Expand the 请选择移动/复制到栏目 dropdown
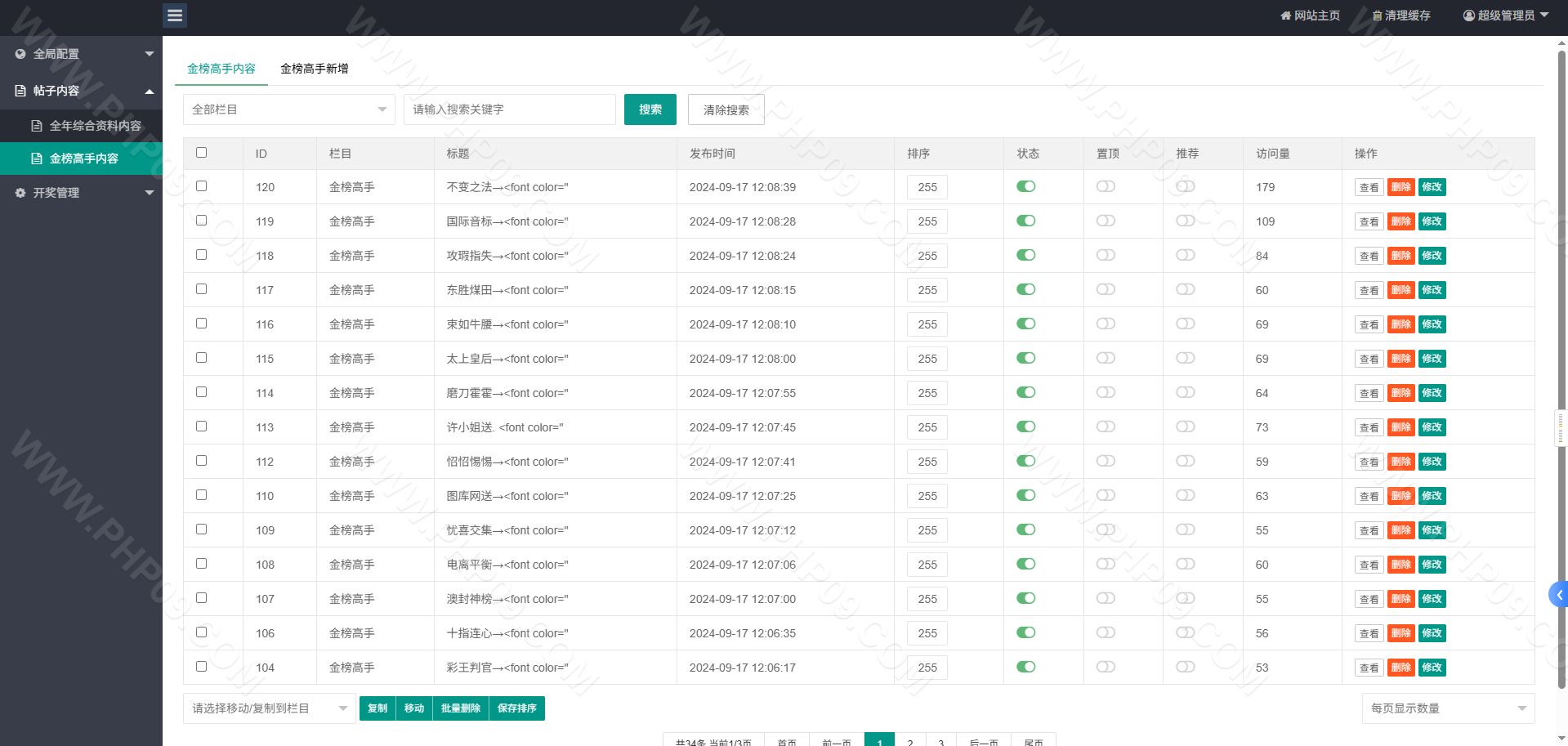This screenshot has height=746, width=1568. pos(270,708)
